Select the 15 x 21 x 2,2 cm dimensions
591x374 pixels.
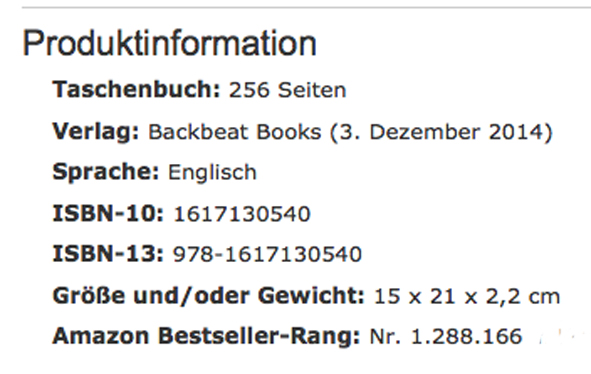coord(467,296)
